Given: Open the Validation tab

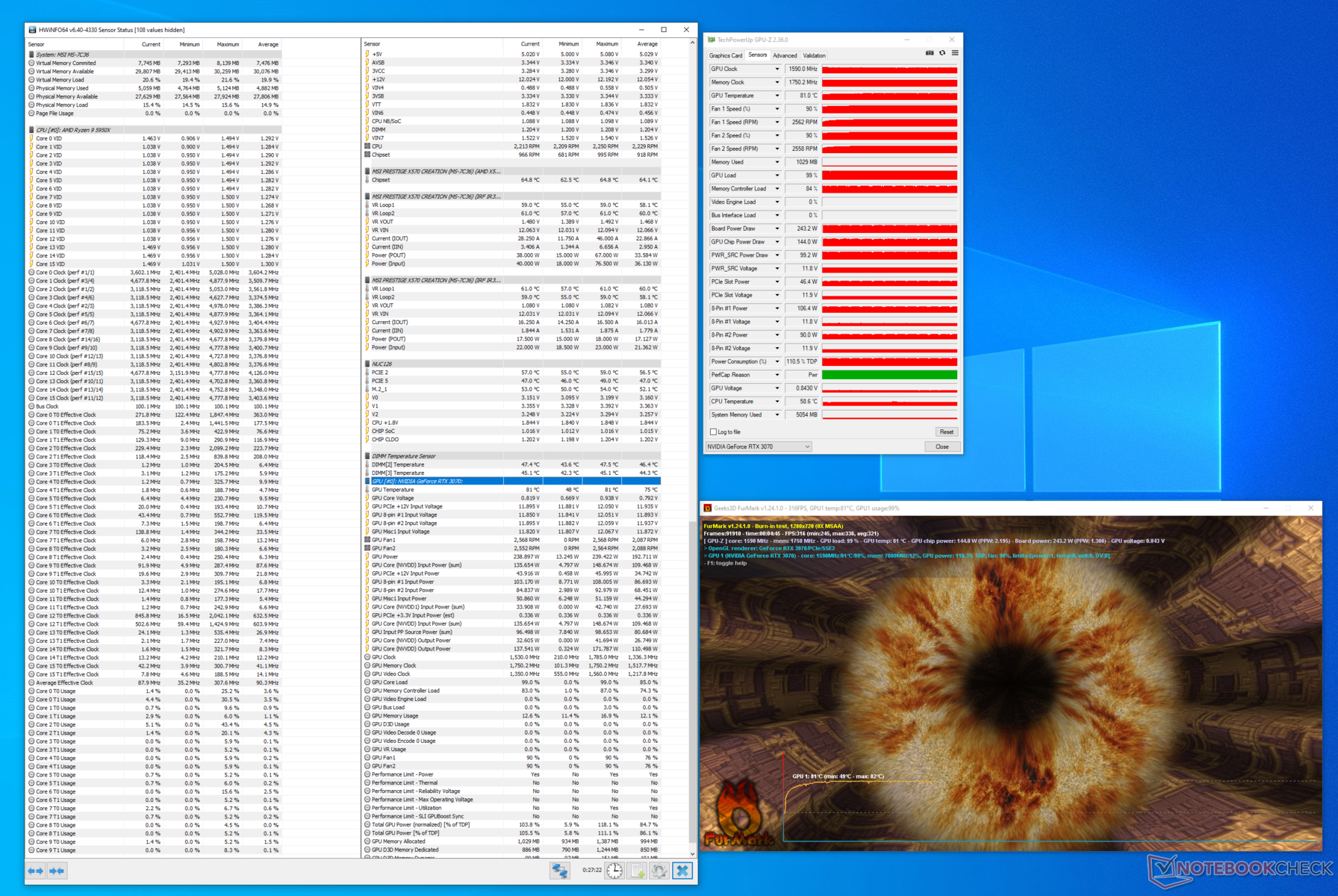Looking at the screenshot, I should [814, 55].
